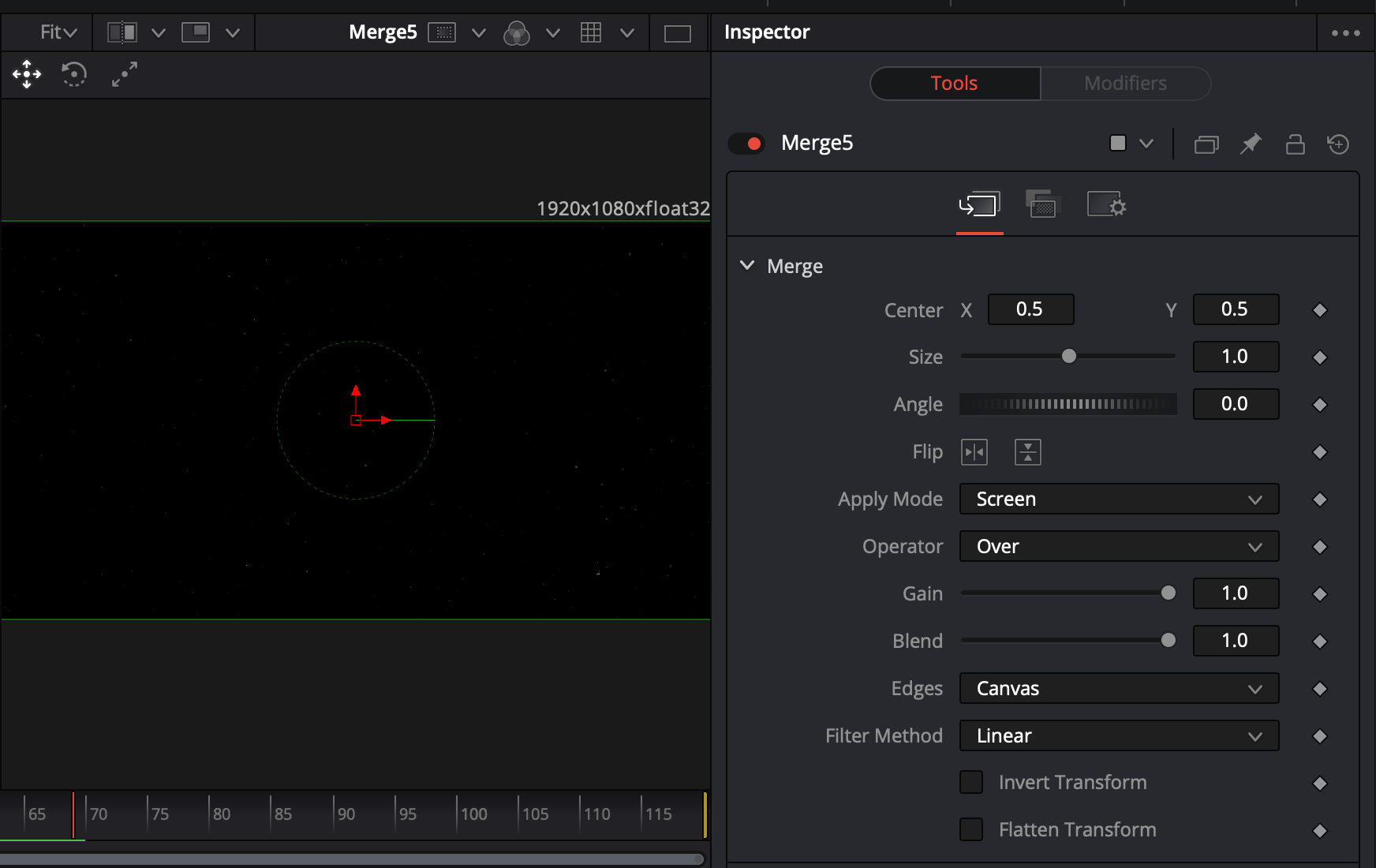Click the Angle value field
The width and height of the screenshot is (1376, 868).
(1236, 404)
